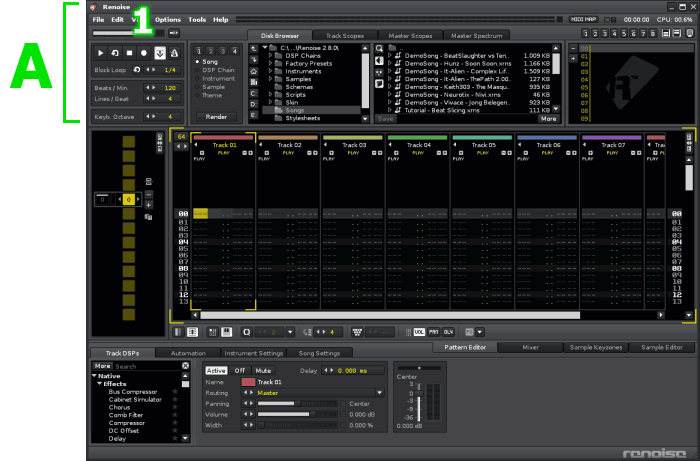Click view preset 1 button
Image resolution: width=700 pixels, height=461 pixels.
click(x=586, y=33)
